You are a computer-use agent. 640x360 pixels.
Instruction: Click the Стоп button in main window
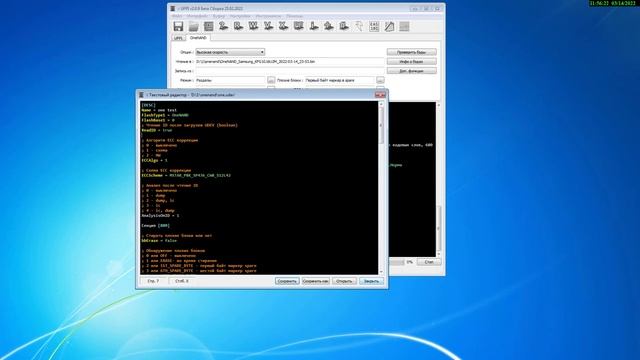429,262
